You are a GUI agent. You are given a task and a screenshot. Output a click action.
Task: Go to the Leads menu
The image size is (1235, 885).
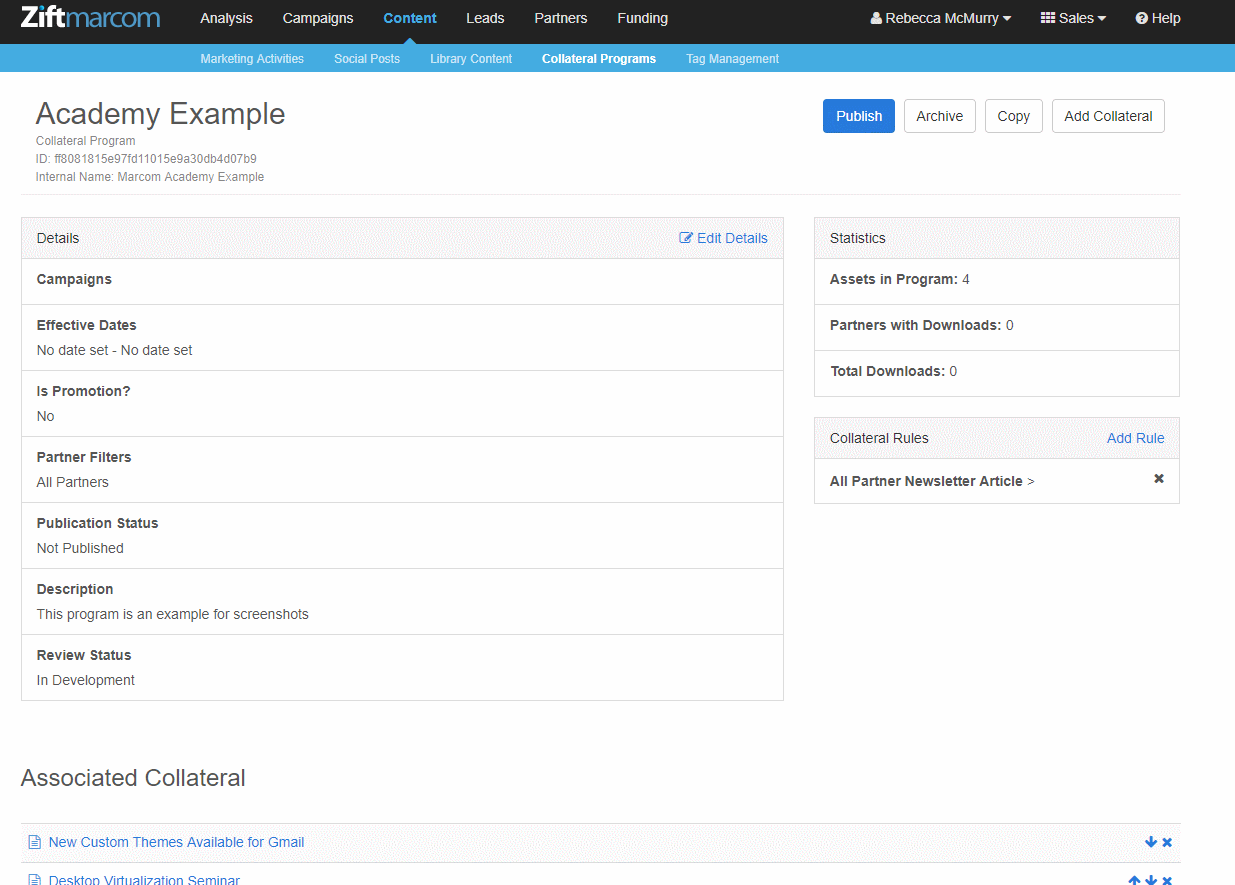point(485,18)
